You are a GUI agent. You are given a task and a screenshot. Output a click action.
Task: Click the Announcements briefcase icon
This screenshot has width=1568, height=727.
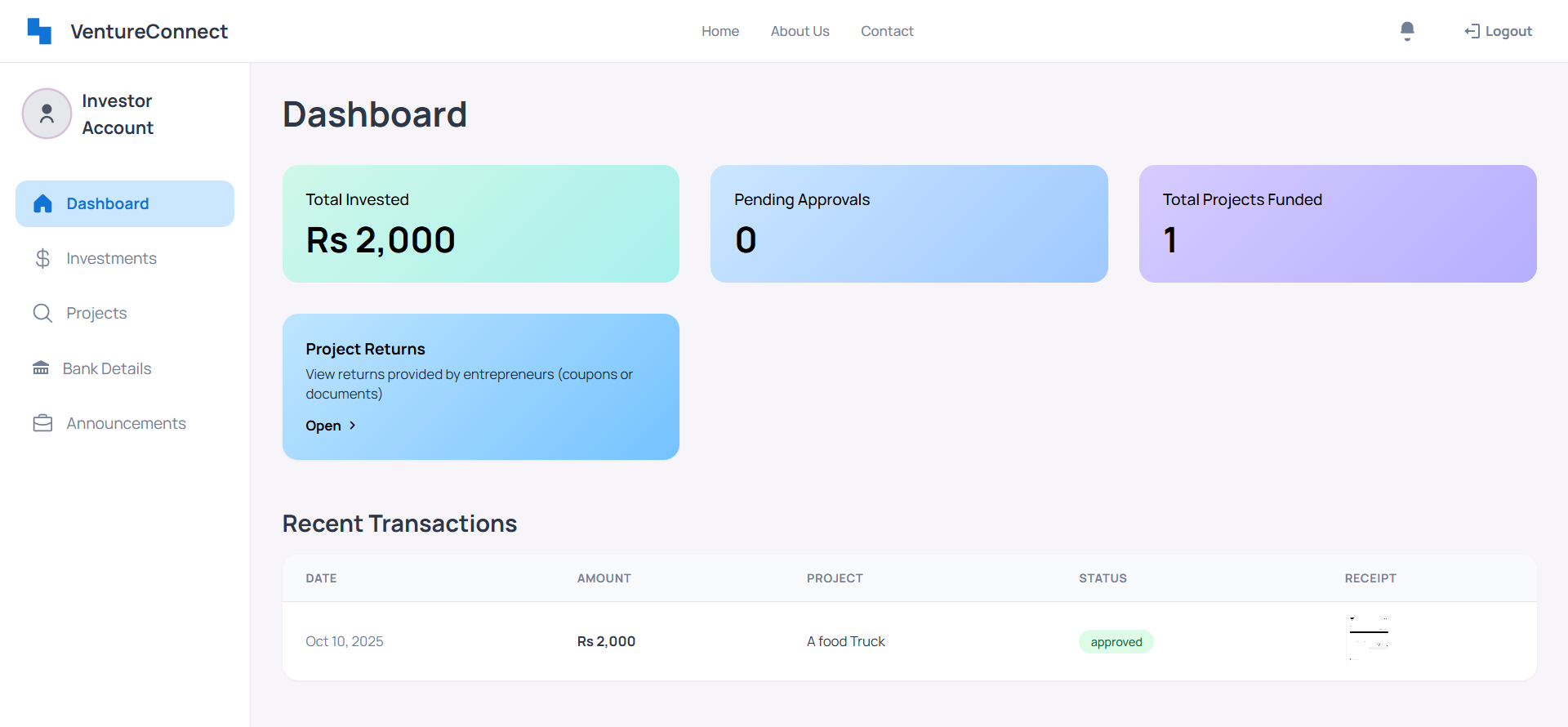click(x=42, y=423)
